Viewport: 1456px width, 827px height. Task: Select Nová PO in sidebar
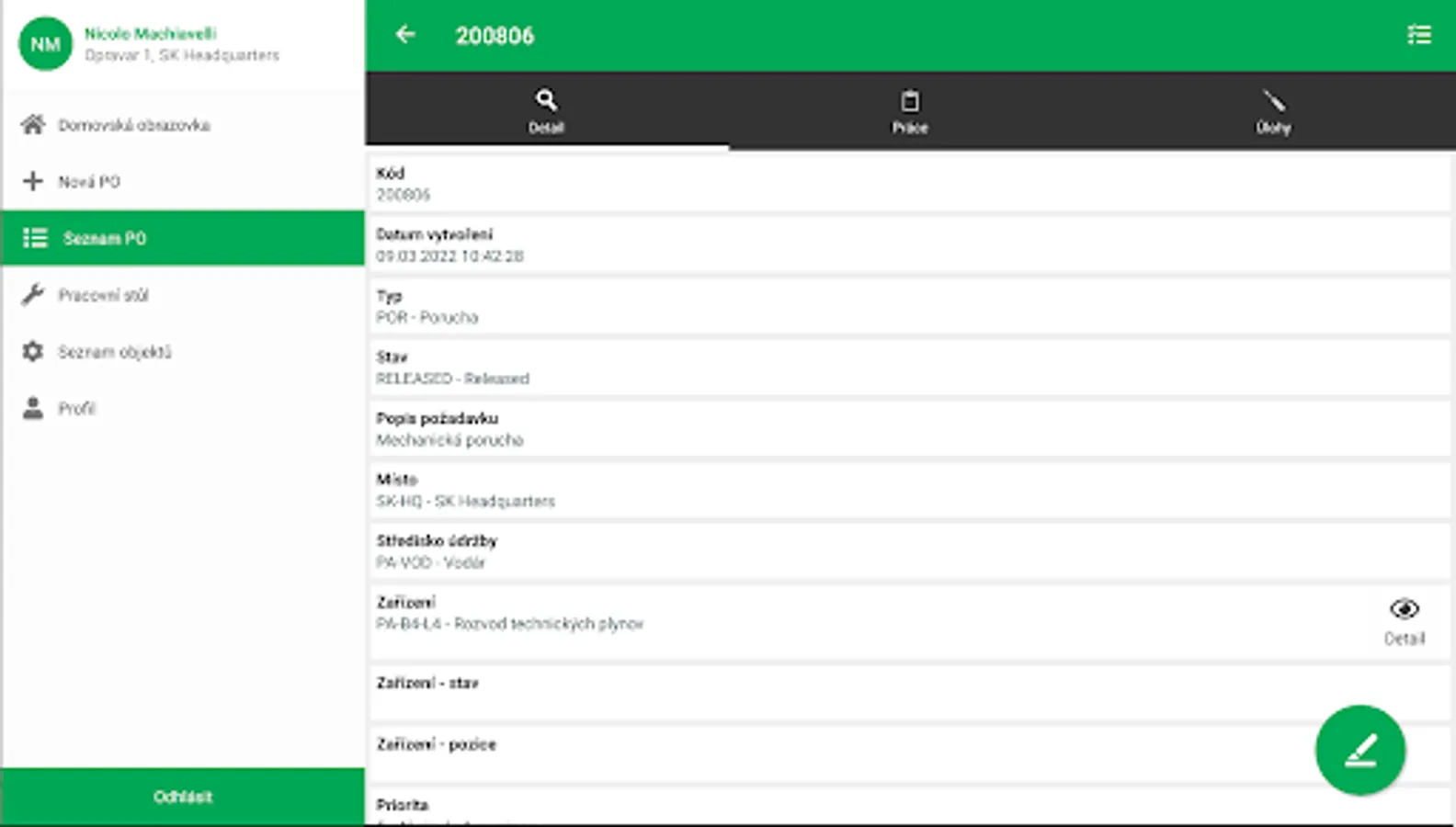183,181
